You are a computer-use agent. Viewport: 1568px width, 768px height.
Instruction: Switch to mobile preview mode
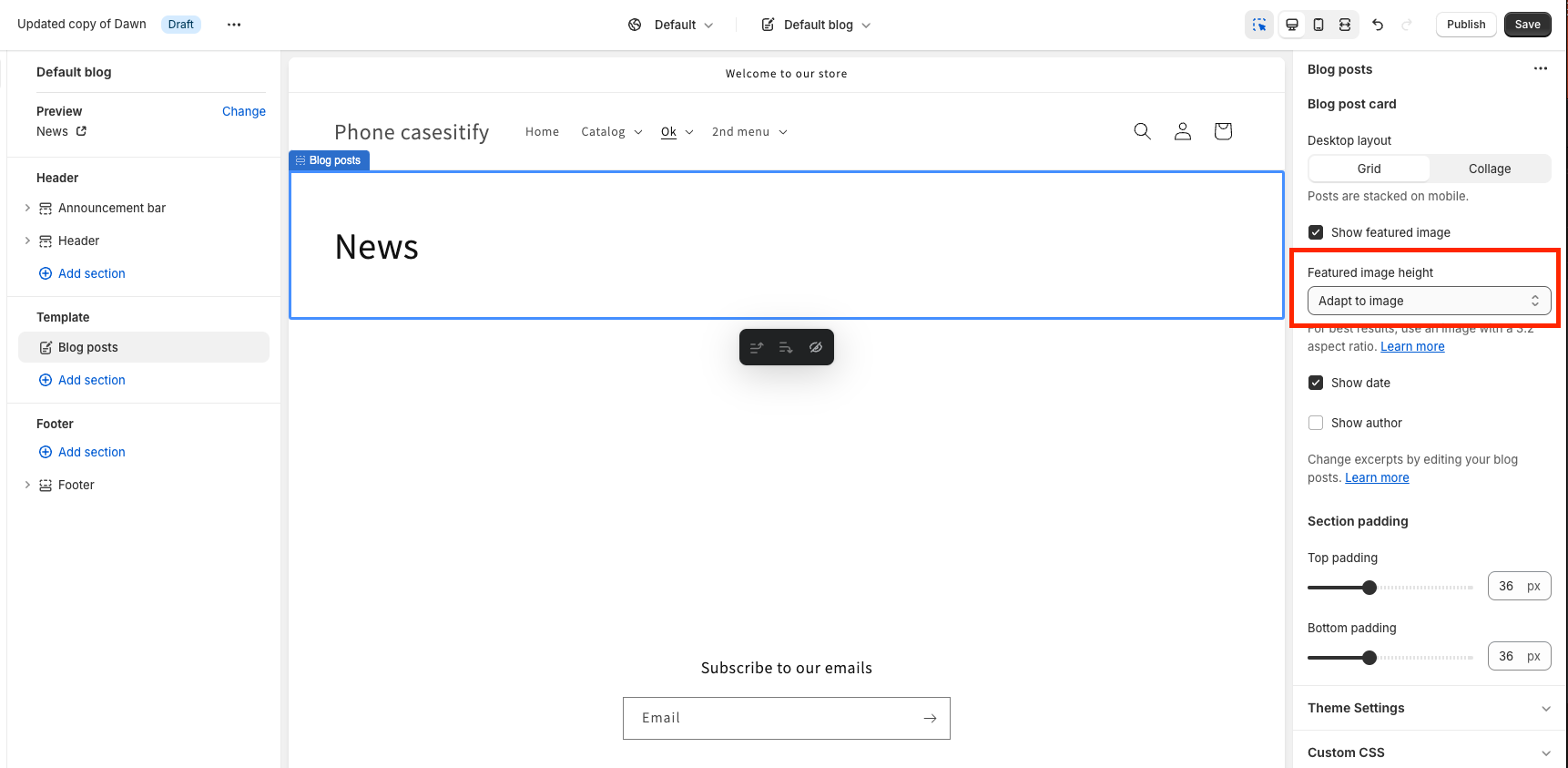point(1318,25)
